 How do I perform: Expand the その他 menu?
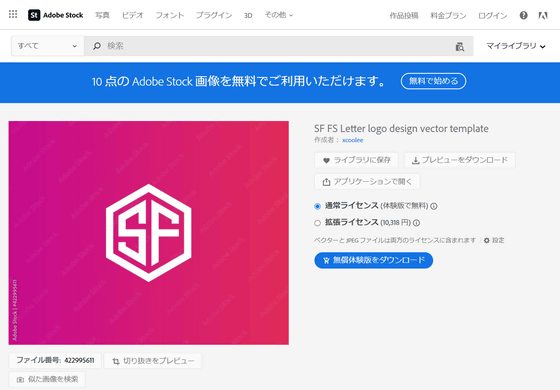tap(279, 15)
